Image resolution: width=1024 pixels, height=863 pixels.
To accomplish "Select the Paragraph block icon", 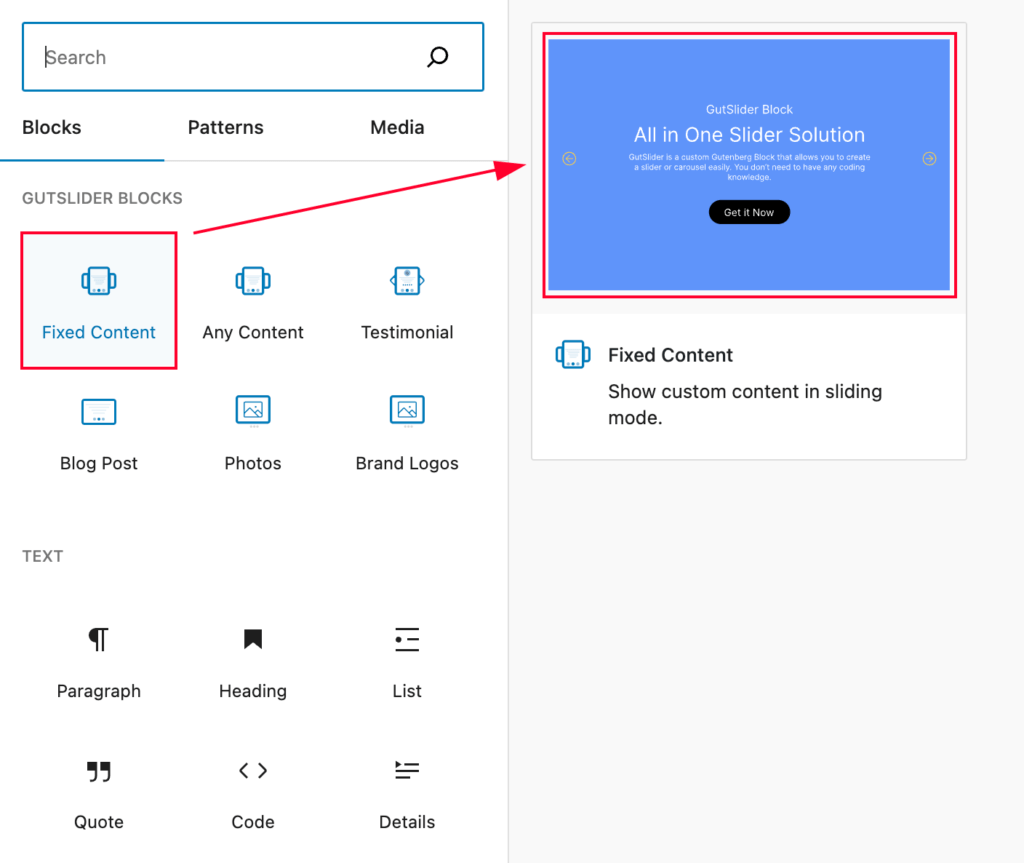I will 98,640.
